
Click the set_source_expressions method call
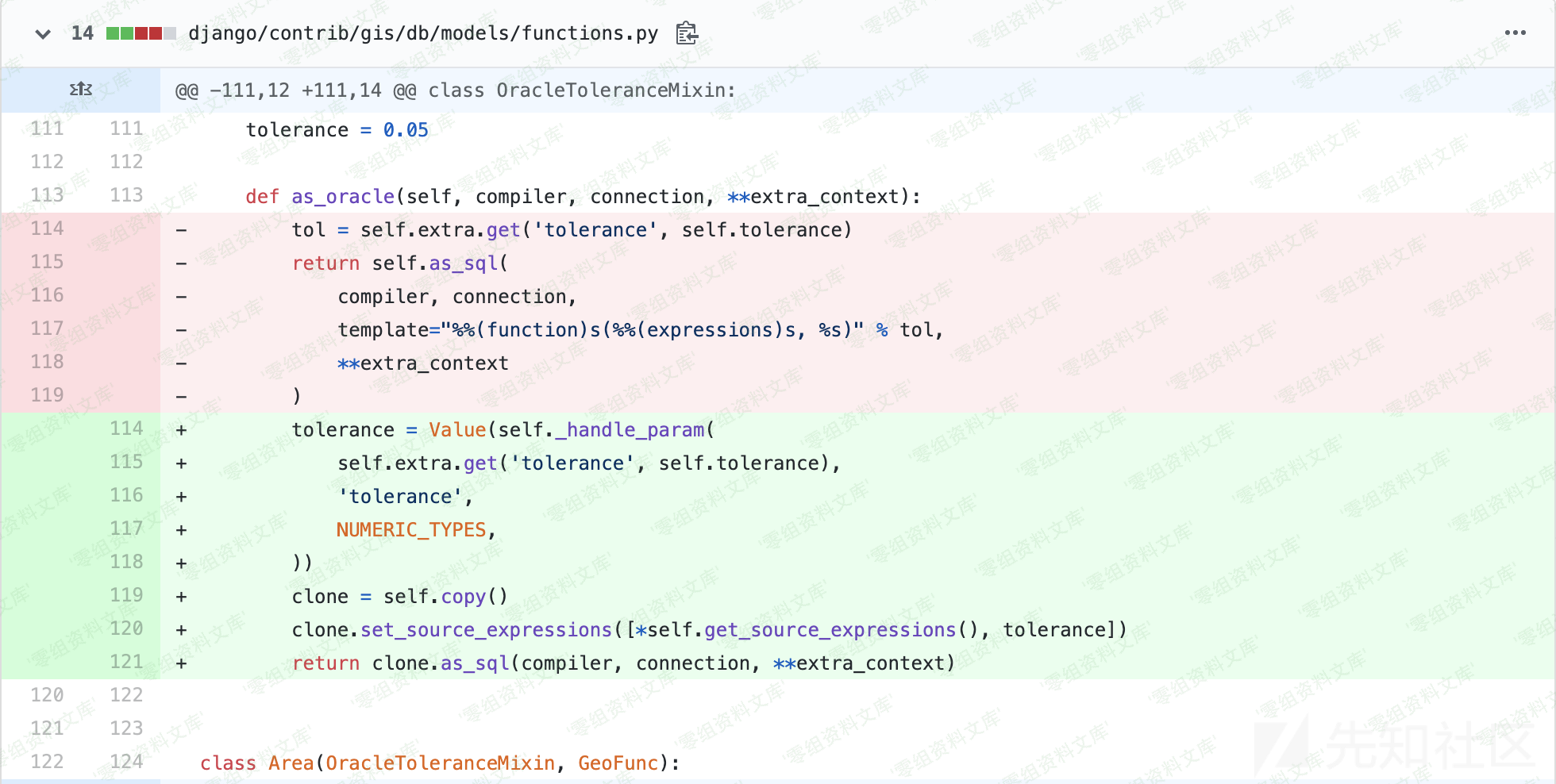pos(486,630)
